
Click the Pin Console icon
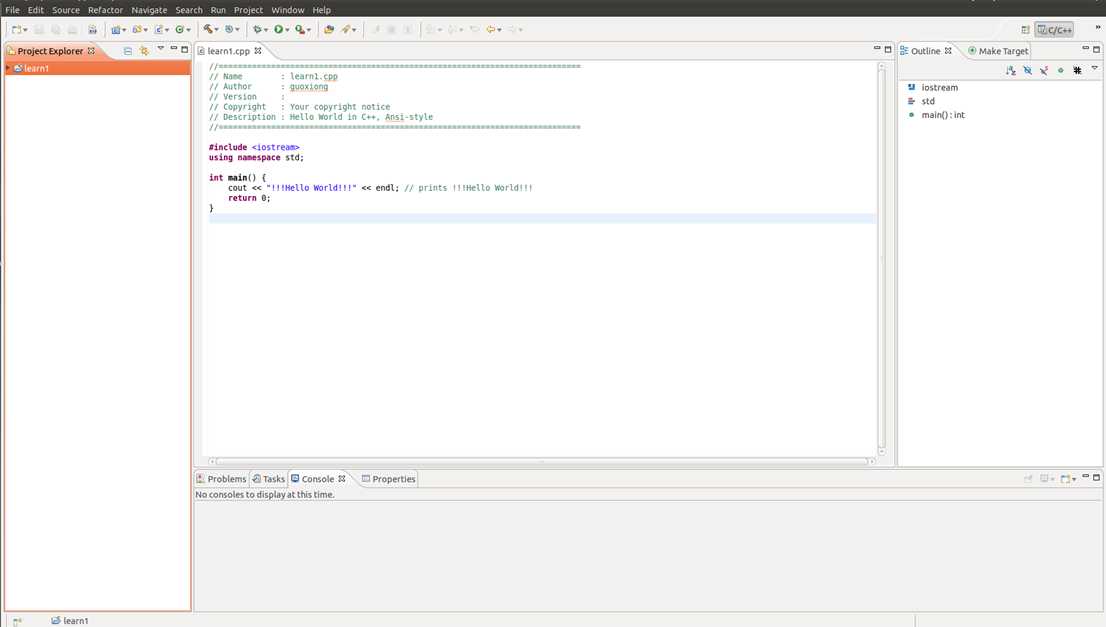coord(1028,479)
